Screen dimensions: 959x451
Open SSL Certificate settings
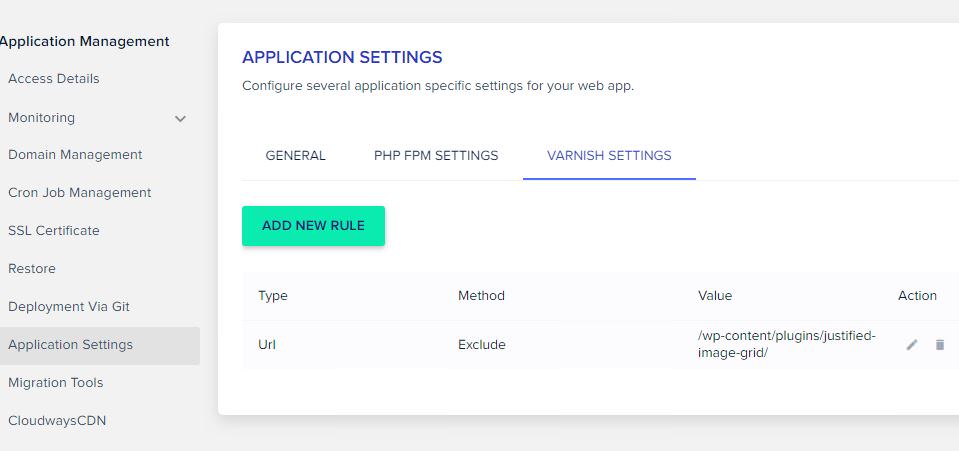point(54,231)
